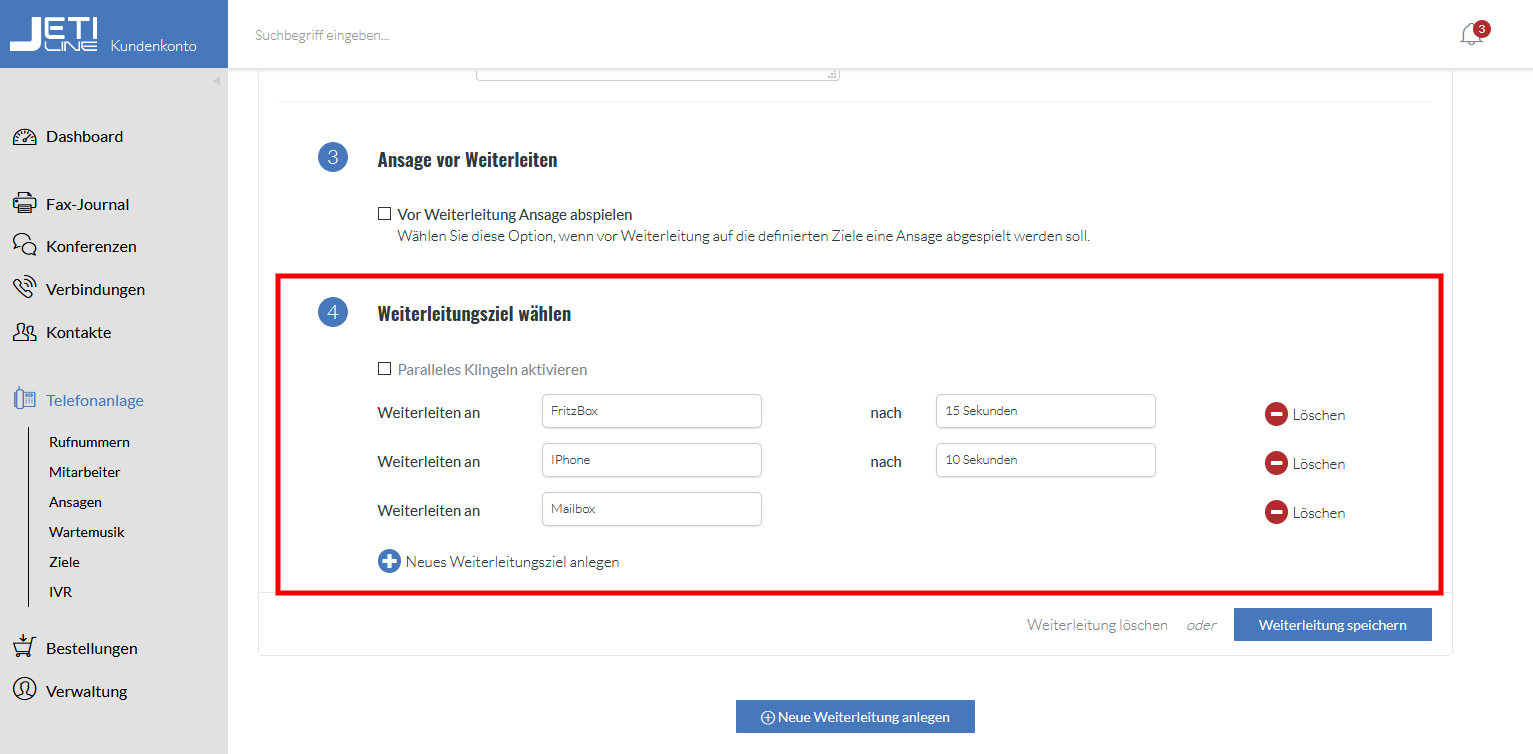Open Wartemusik submenu item
Image resolution: width=1533 pixels, height=754 pixels.
click(87, 532)
